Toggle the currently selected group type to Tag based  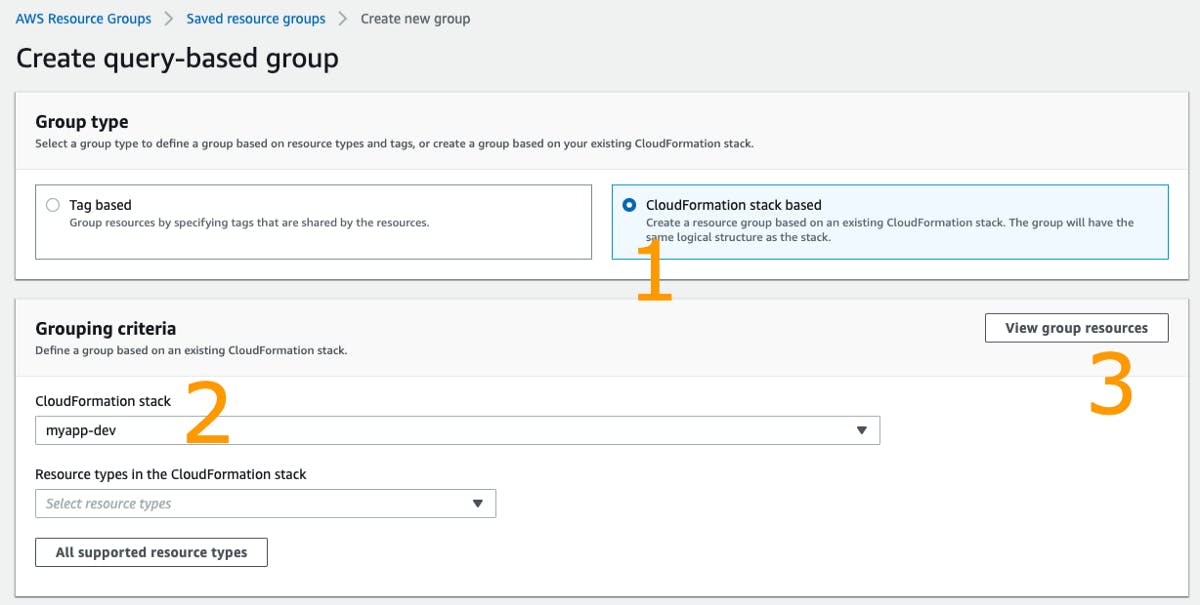tap(52, 205)
